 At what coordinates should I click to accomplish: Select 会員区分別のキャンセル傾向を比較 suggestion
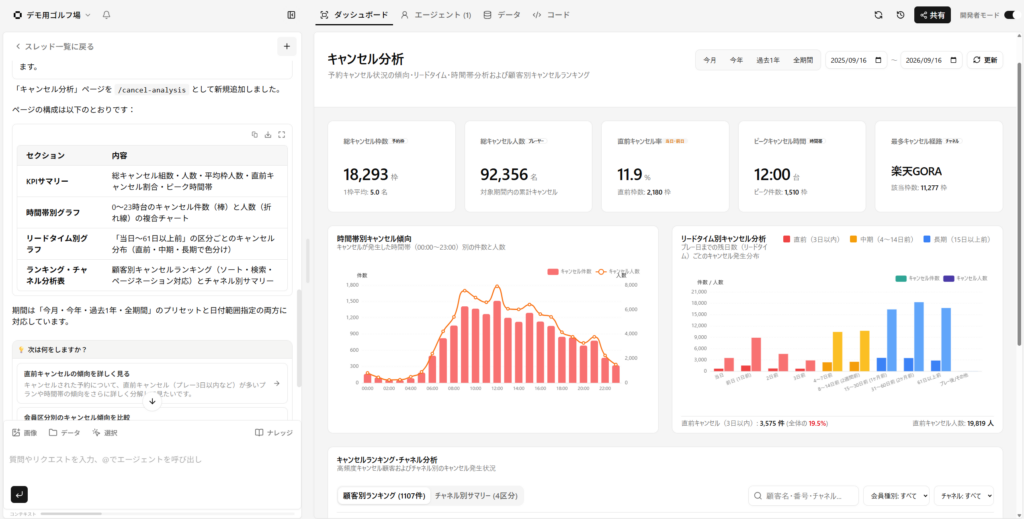[152, 416]
